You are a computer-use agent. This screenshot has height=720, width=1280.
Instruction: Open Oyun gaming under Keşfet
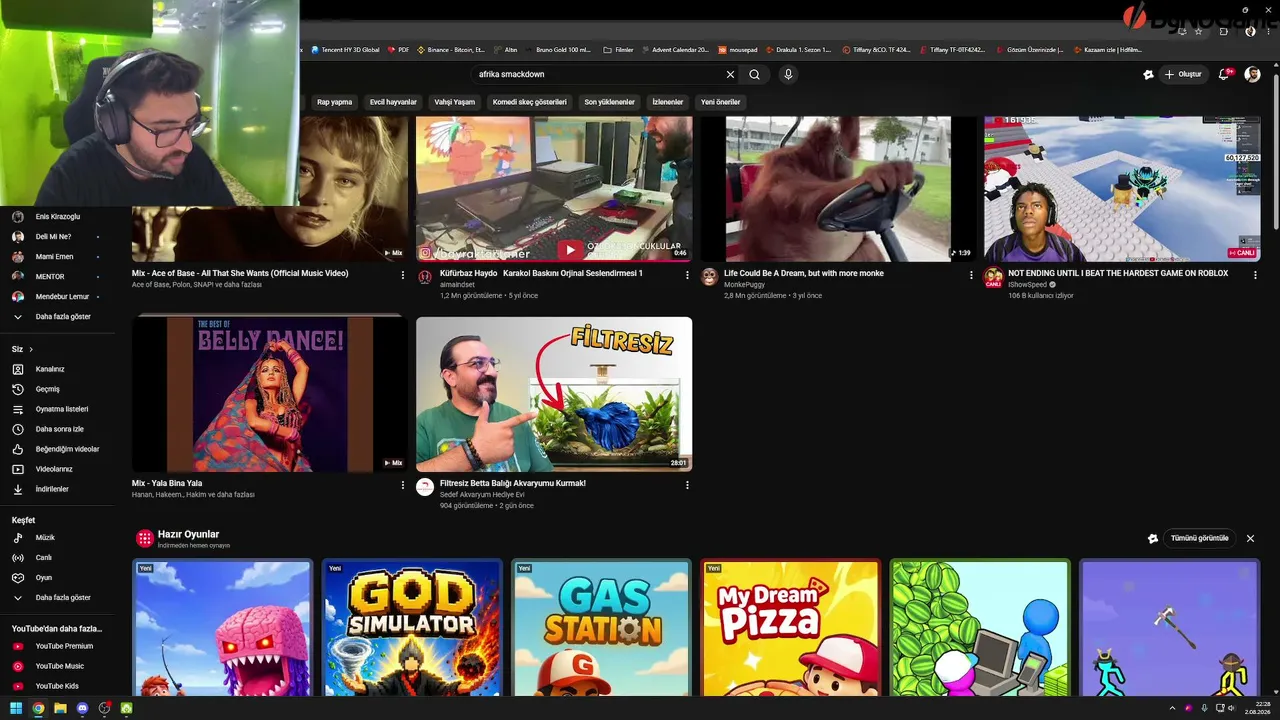coord(56,578)
